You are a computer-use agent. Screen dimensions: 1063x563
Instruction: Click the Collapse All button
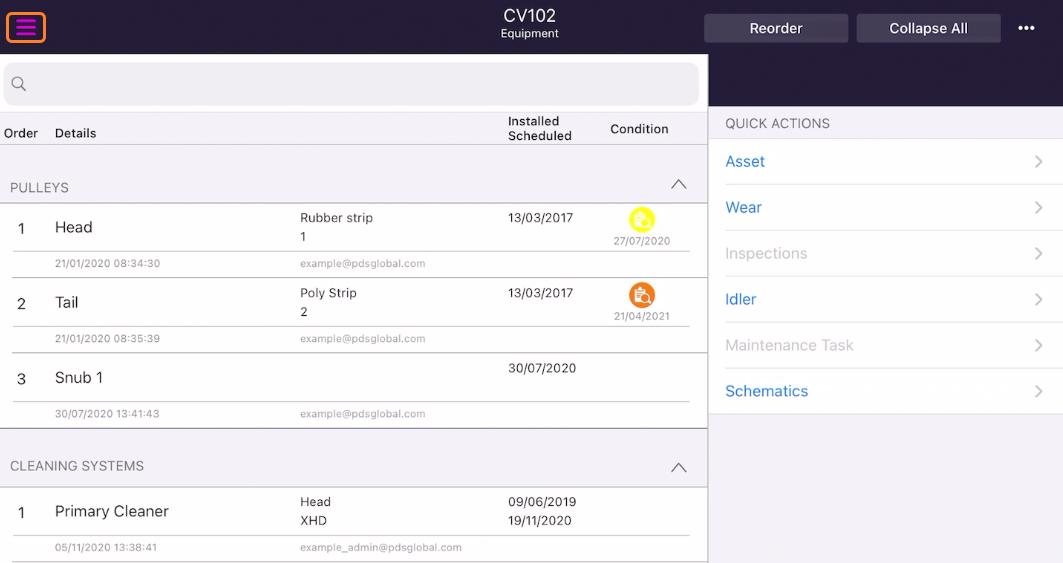click(x=928, y=28)
